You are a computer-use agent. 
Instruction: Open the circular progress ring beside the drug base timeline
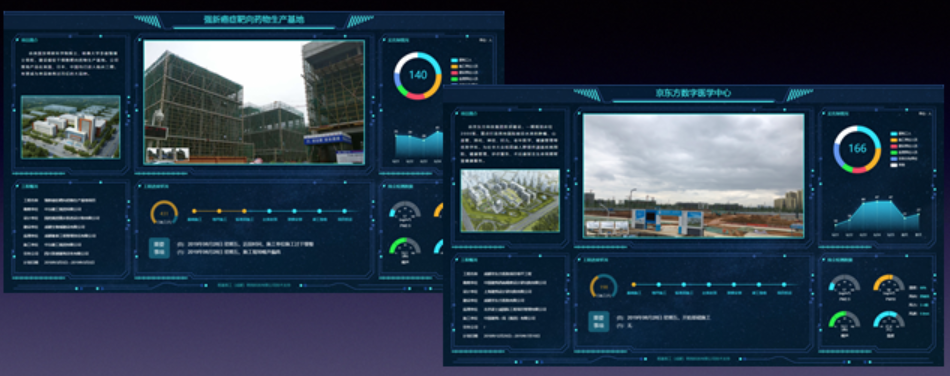pyautogui.click(x=164, y=214)
